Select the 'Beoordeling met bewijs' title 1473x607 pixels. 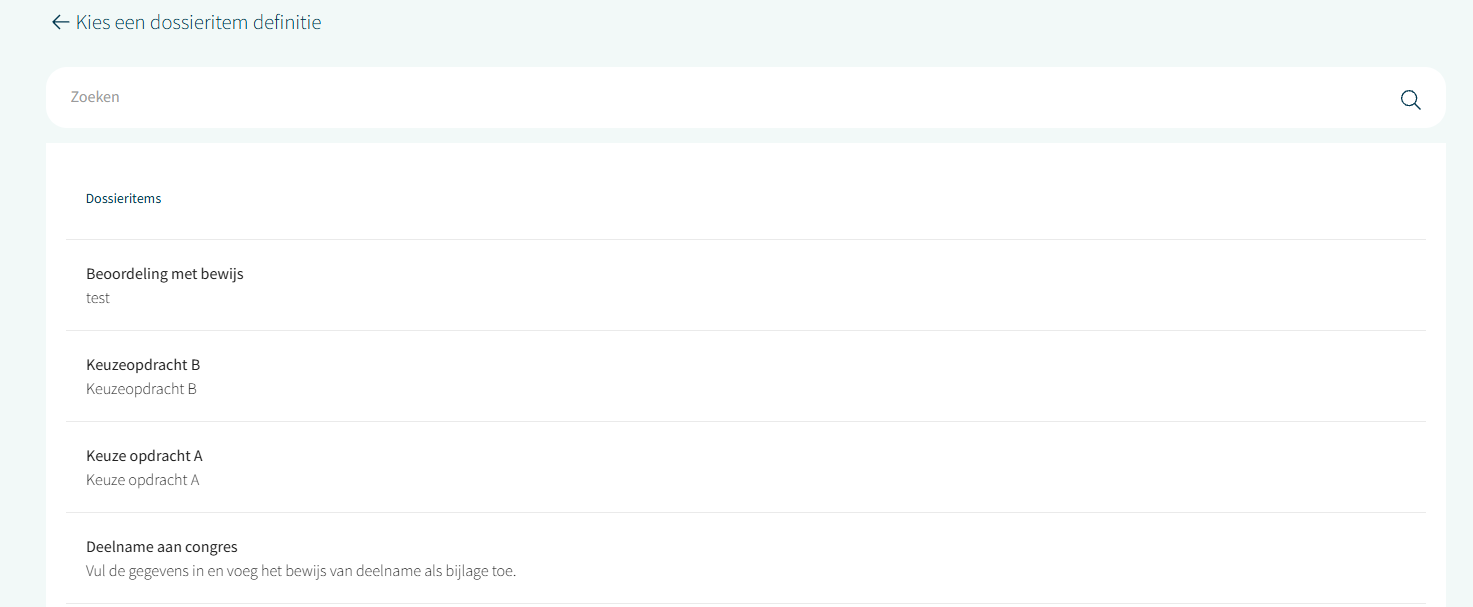click(x=165, y=273)
